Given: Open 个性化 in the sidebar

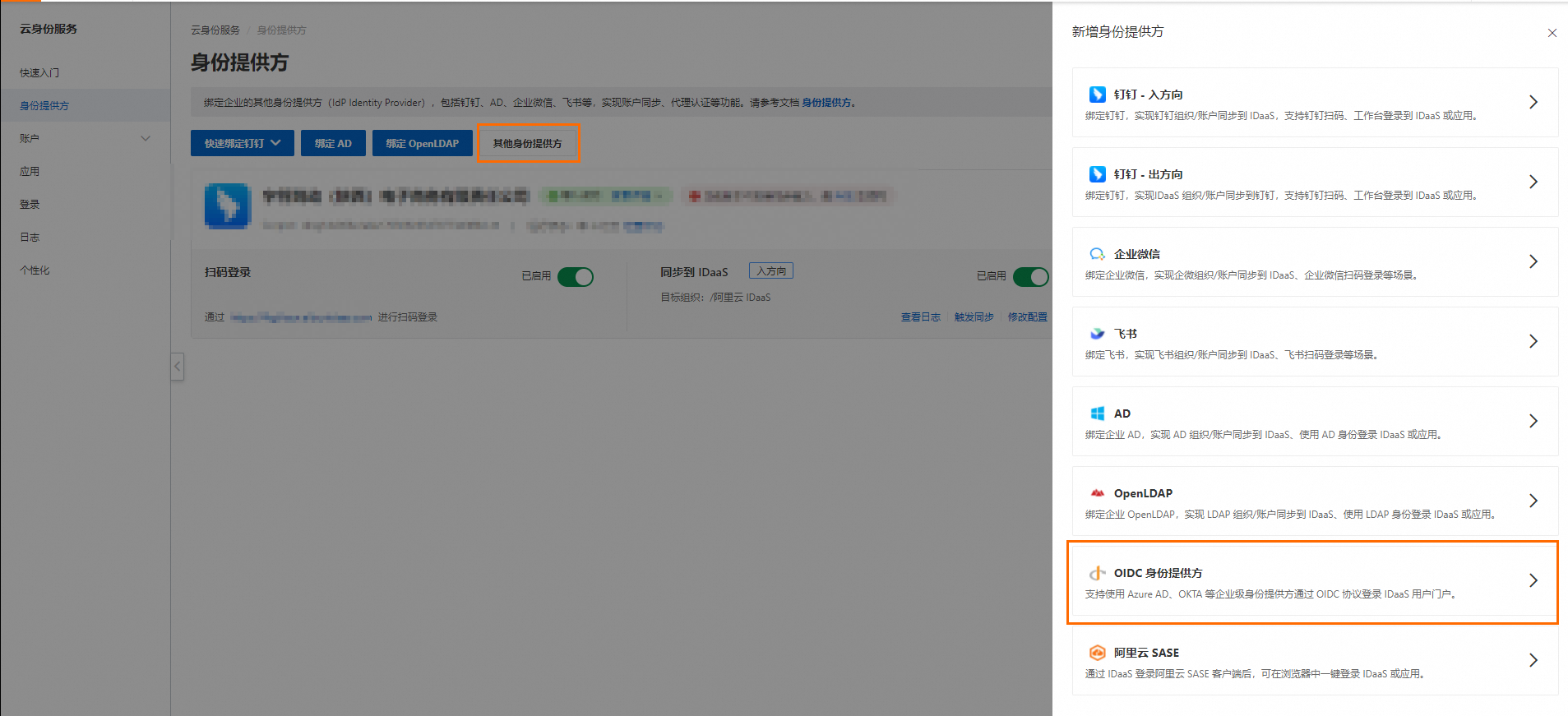Looking at the screenshot, I should [35, 270].
